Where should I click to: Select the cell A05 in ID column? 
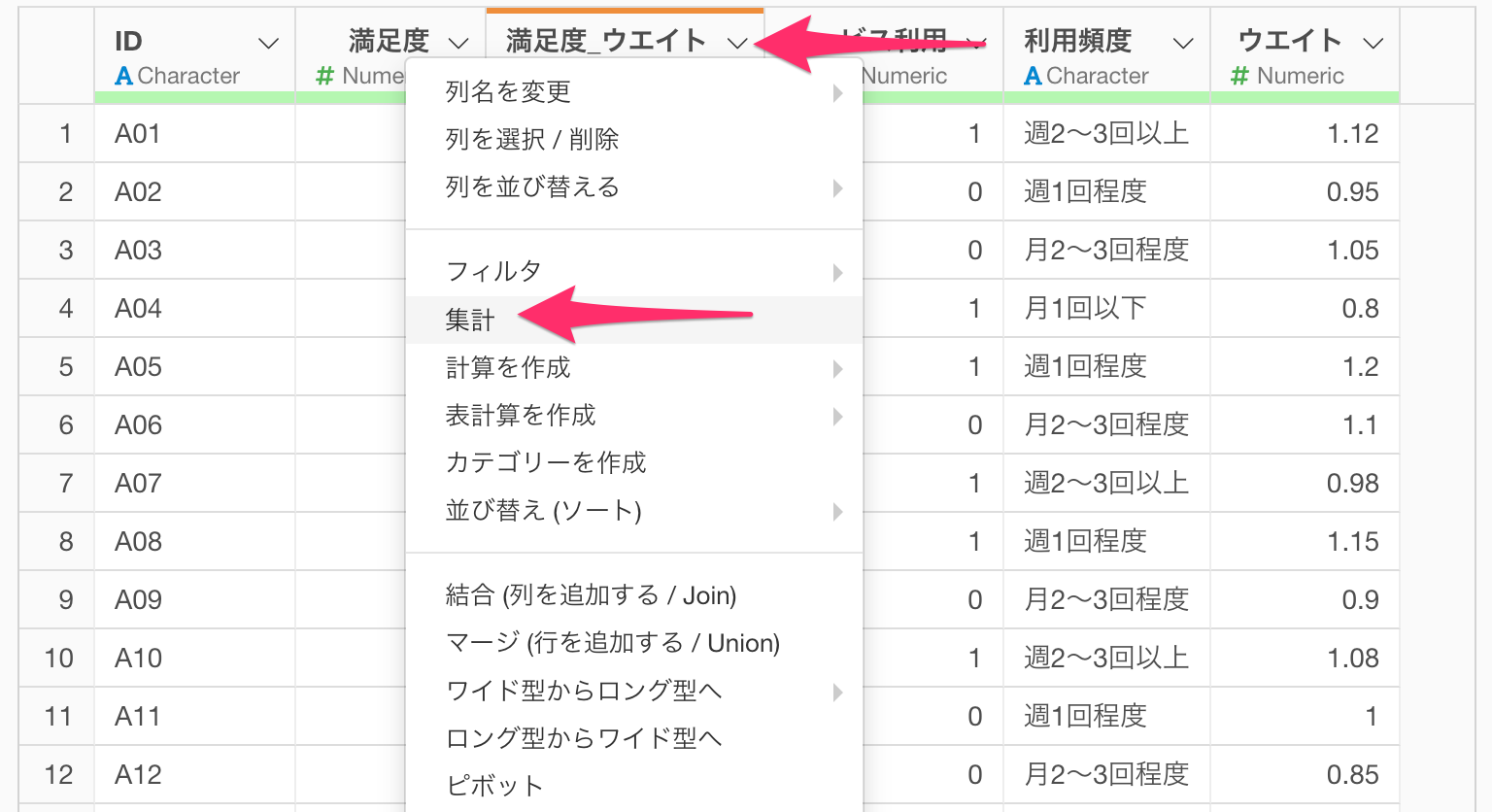click(139, 367)
